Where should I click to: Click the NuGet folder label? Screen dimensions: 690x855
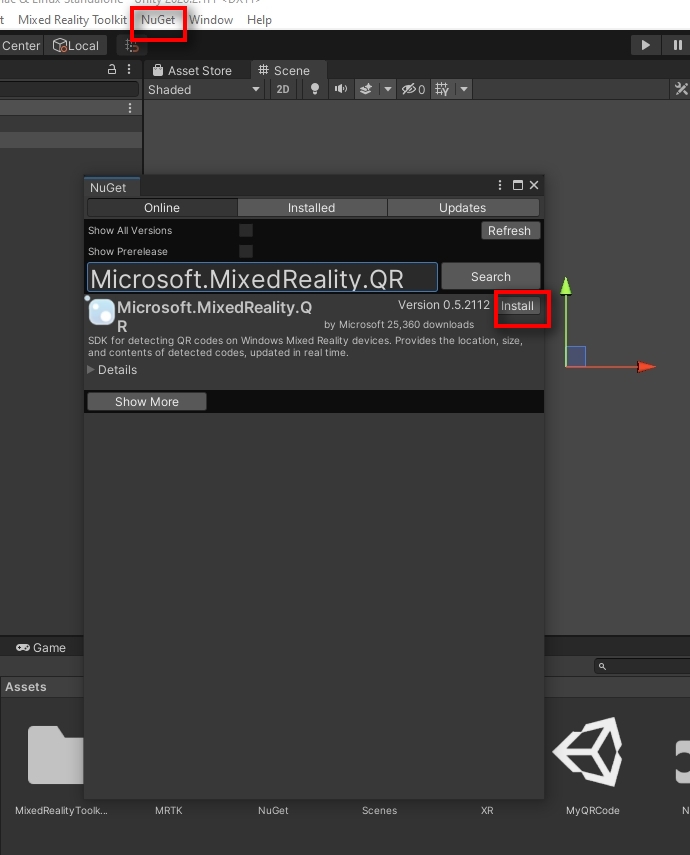(273, 810)
